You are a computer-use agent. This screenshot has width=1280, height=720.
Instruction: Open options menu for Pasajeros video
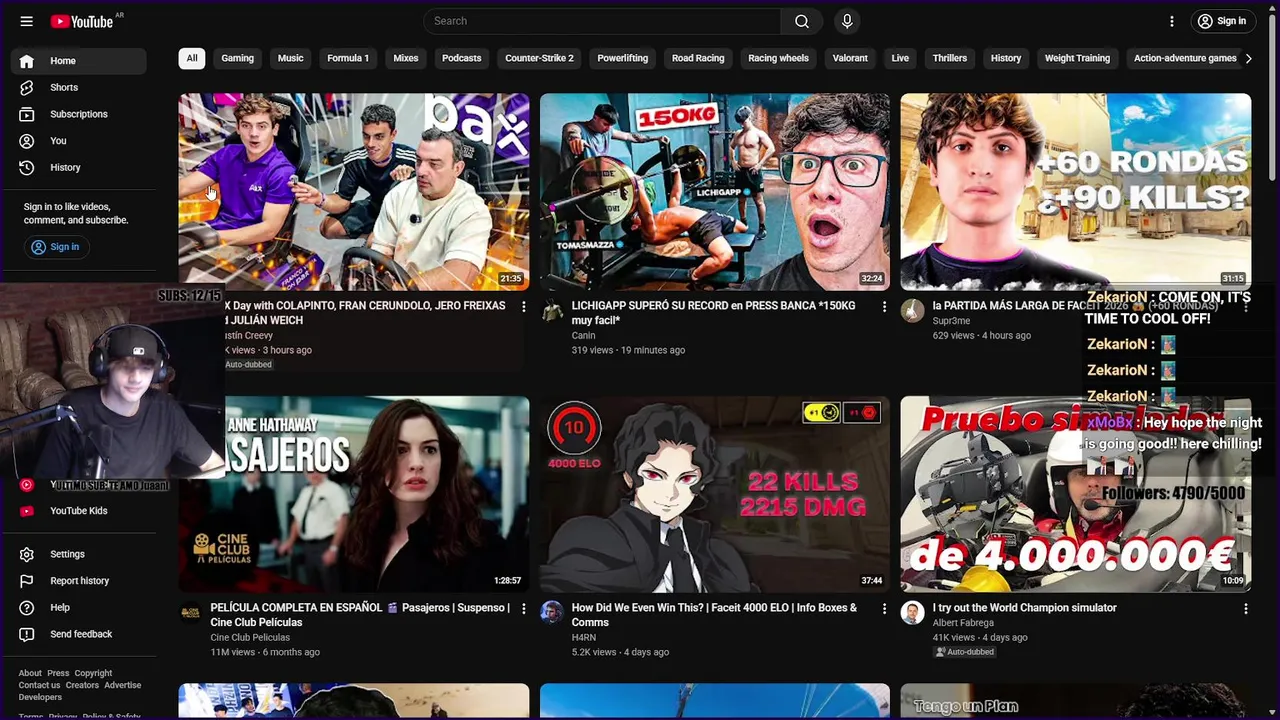point(523,609)
